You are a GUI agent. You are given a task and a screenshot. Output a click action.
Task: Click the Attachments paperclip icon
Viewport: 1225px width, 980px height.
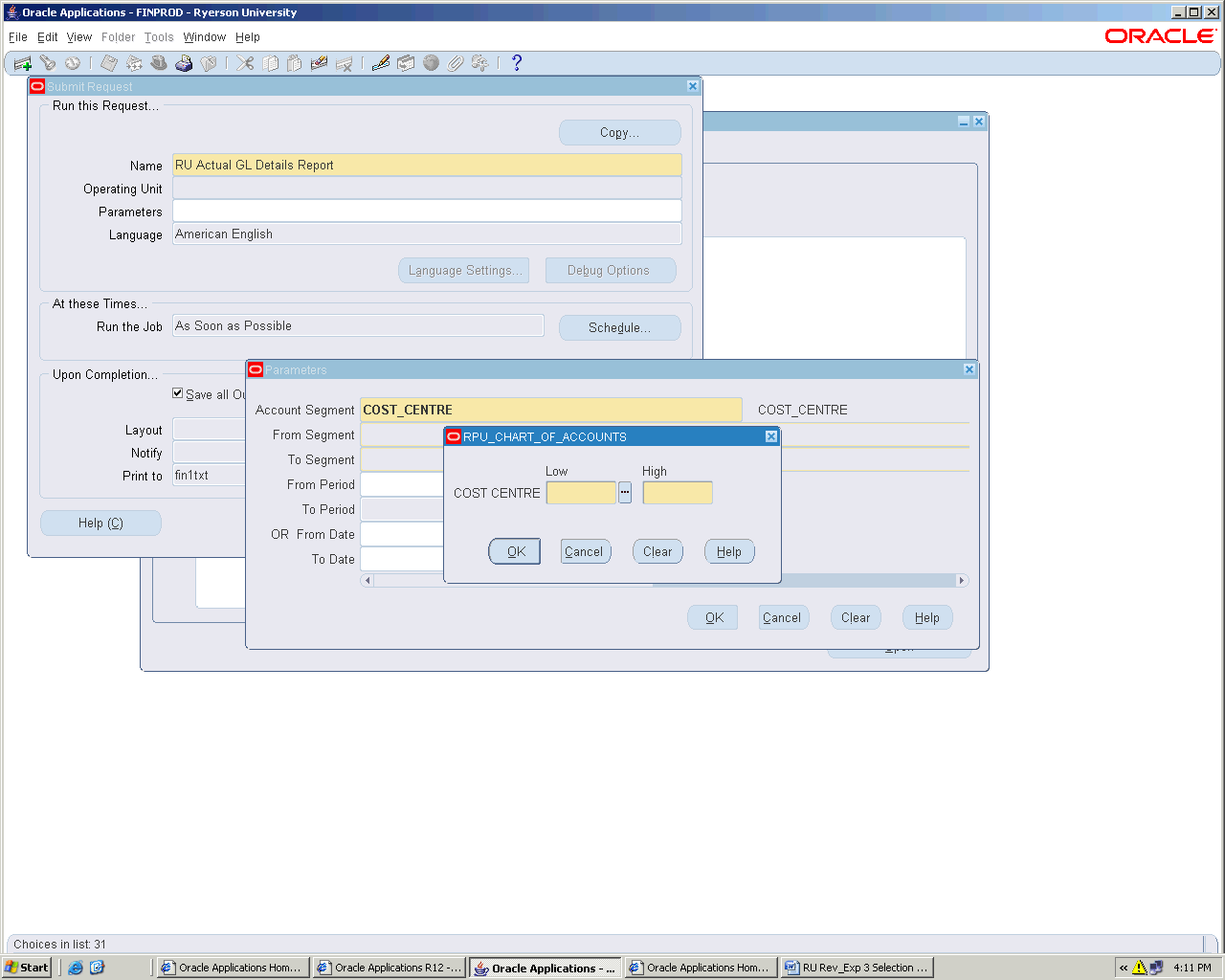tap(456, 63)
